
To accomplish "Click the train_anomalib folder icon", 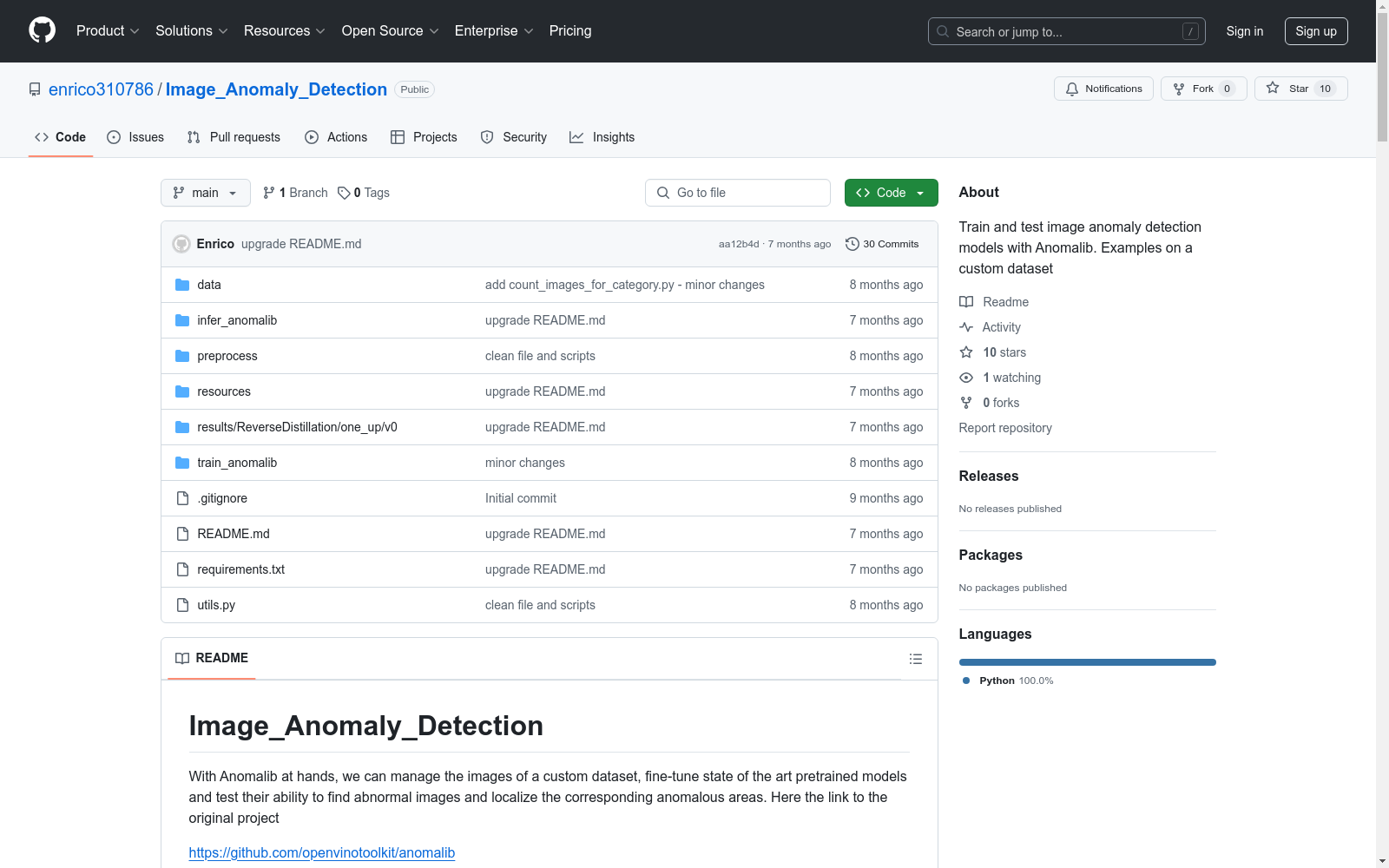I will click(x=182, y=463).
